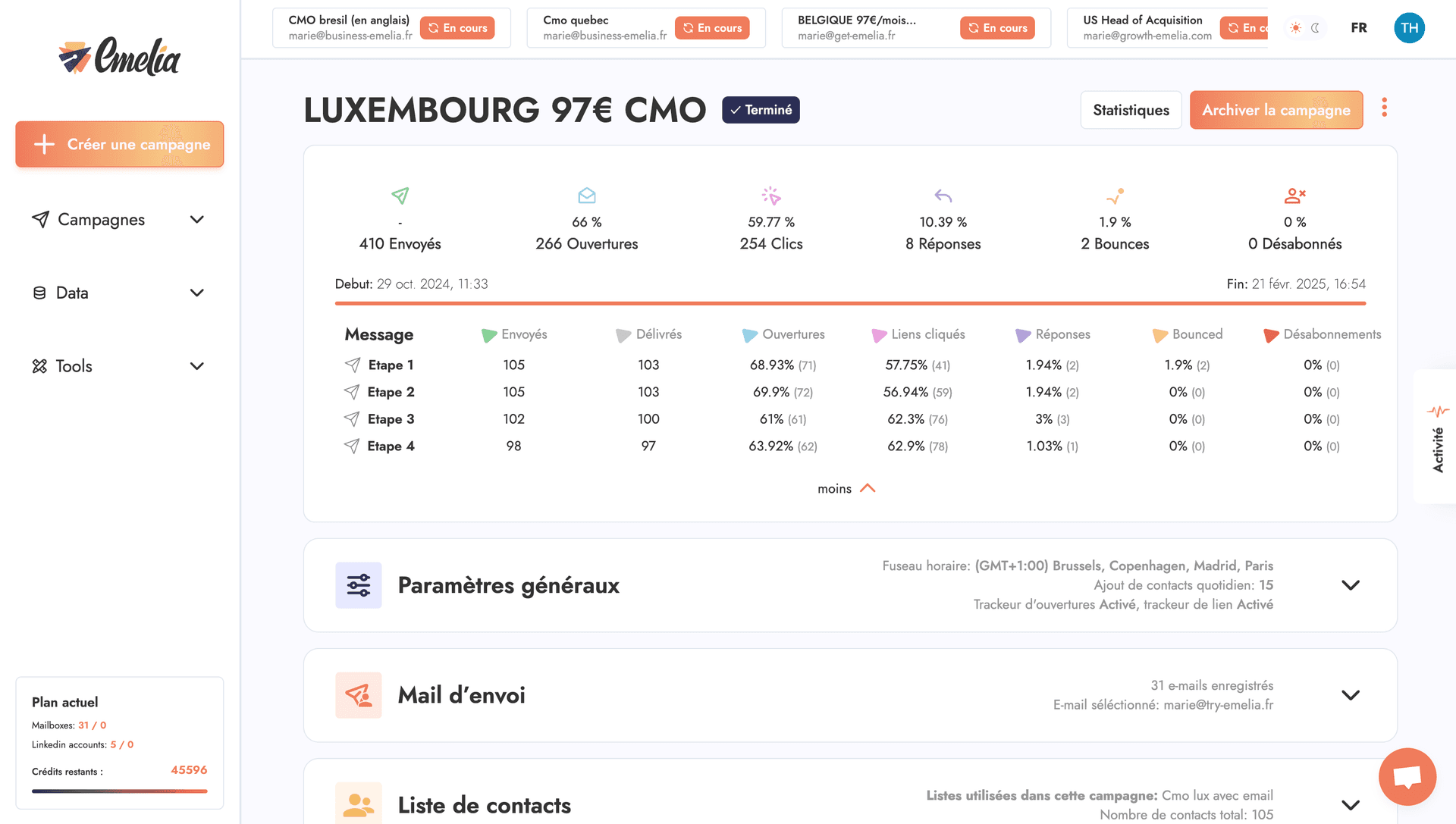
Task: Switch to light mode sun toggle
Action: [x=1295, y=28]
